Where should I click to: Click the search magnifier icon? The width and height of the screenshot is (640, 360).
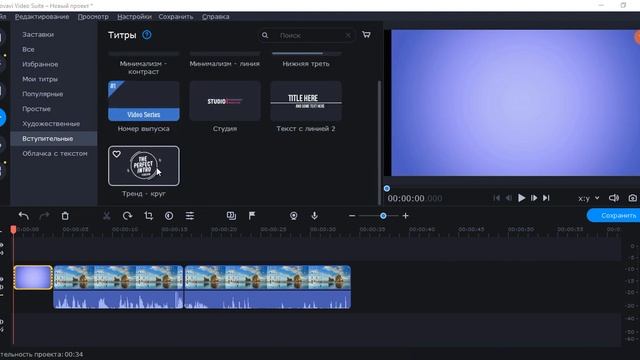point(265,36)
